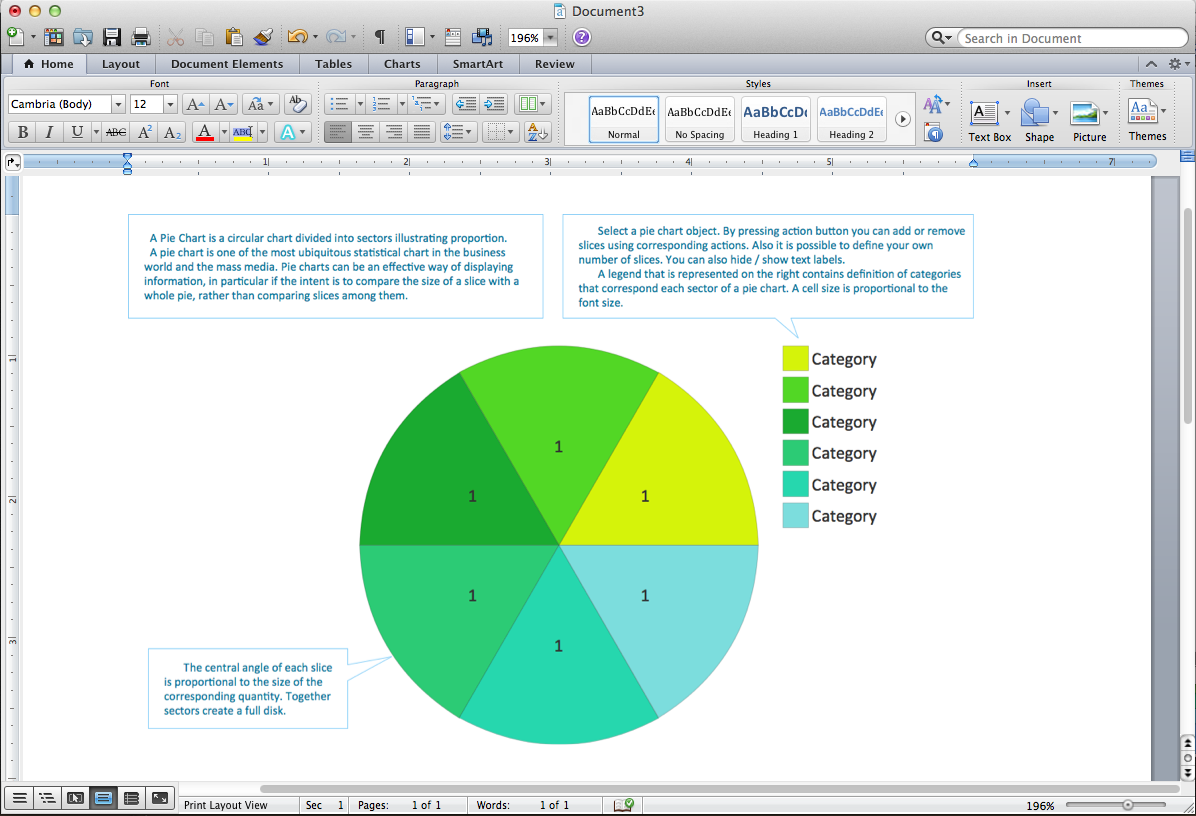Enable strikethrough formatting
The height and width of the screenshot is (816, 1196).
point(115,131)
